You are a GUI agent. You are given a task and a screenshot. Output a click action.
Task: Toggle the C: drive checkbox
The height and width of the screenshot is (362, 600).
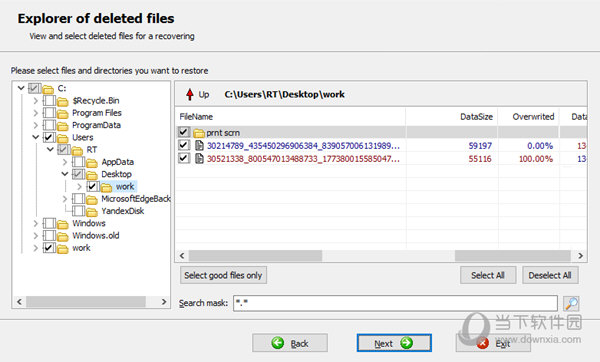click(34, 88)
